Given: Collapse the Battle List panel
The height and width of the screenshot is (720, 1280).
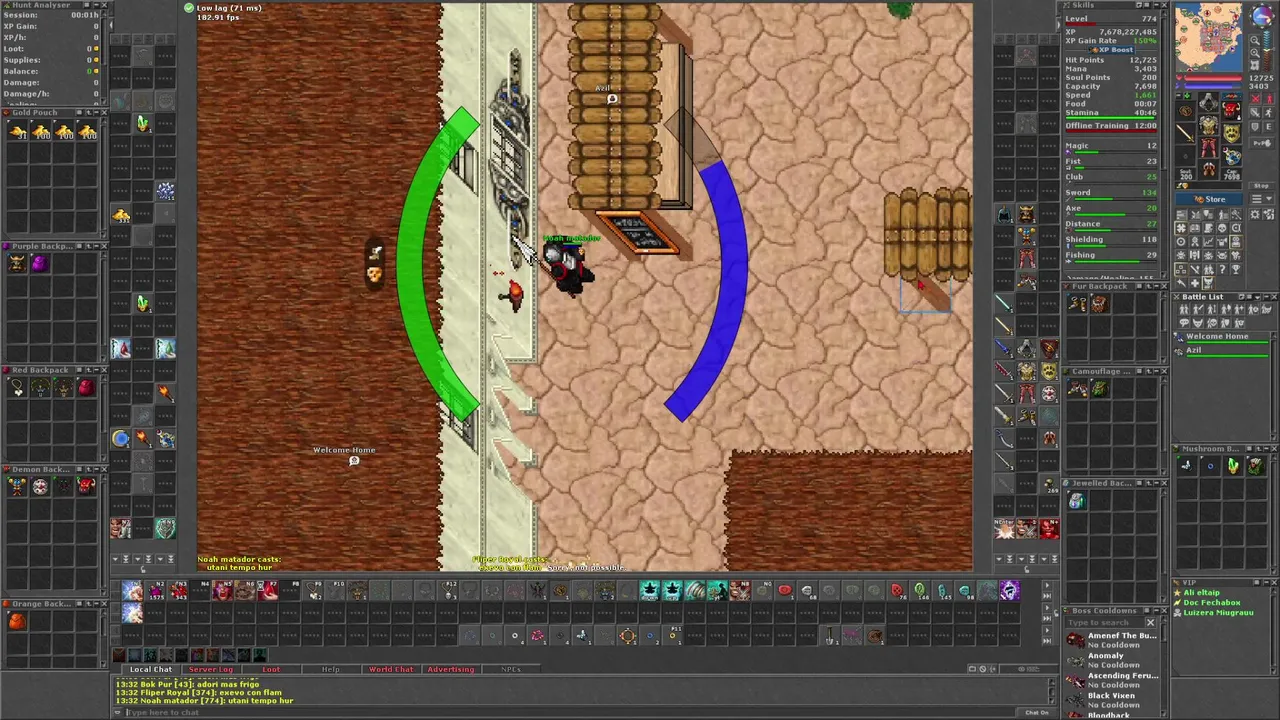Looking at the screenshot, I should coord(1266,297).
